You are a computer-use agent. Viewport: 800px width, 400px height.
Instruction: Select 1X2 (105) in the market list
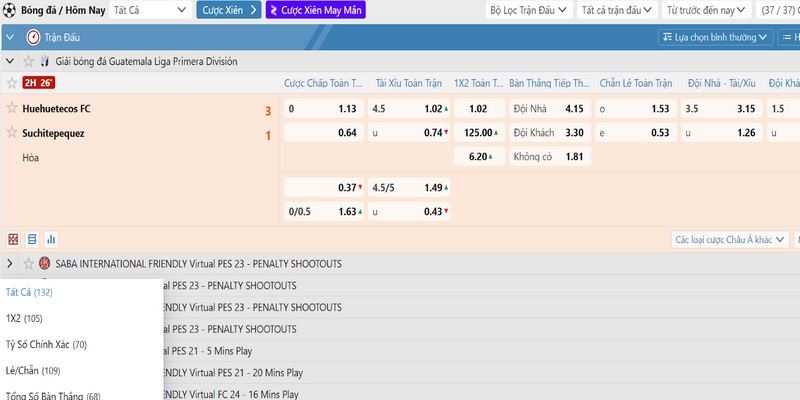[x=26, y=318]
